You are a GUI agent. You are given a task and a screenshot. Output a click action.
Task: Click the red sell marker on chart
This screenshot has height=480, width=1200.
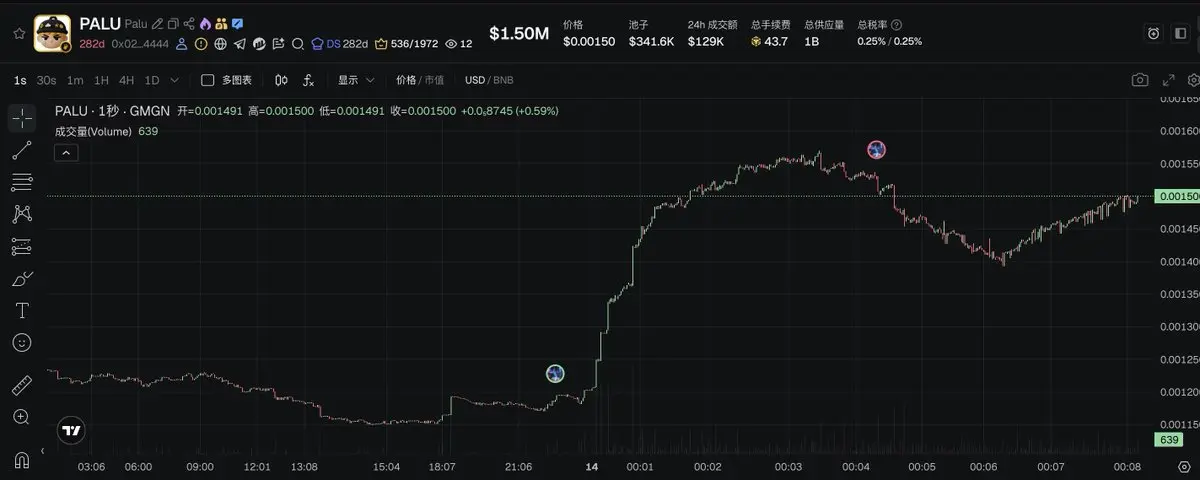click(876, 150)
